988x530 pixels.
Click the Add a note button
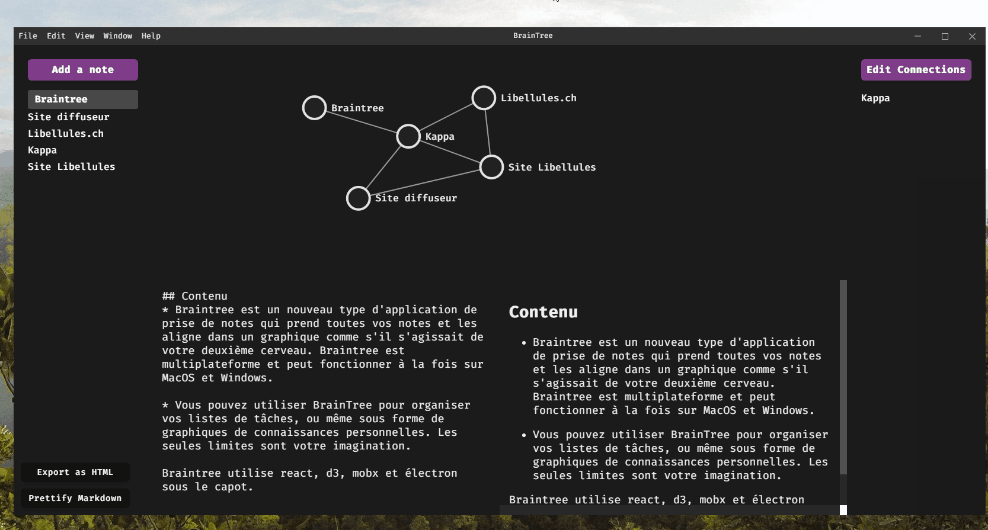83,70
